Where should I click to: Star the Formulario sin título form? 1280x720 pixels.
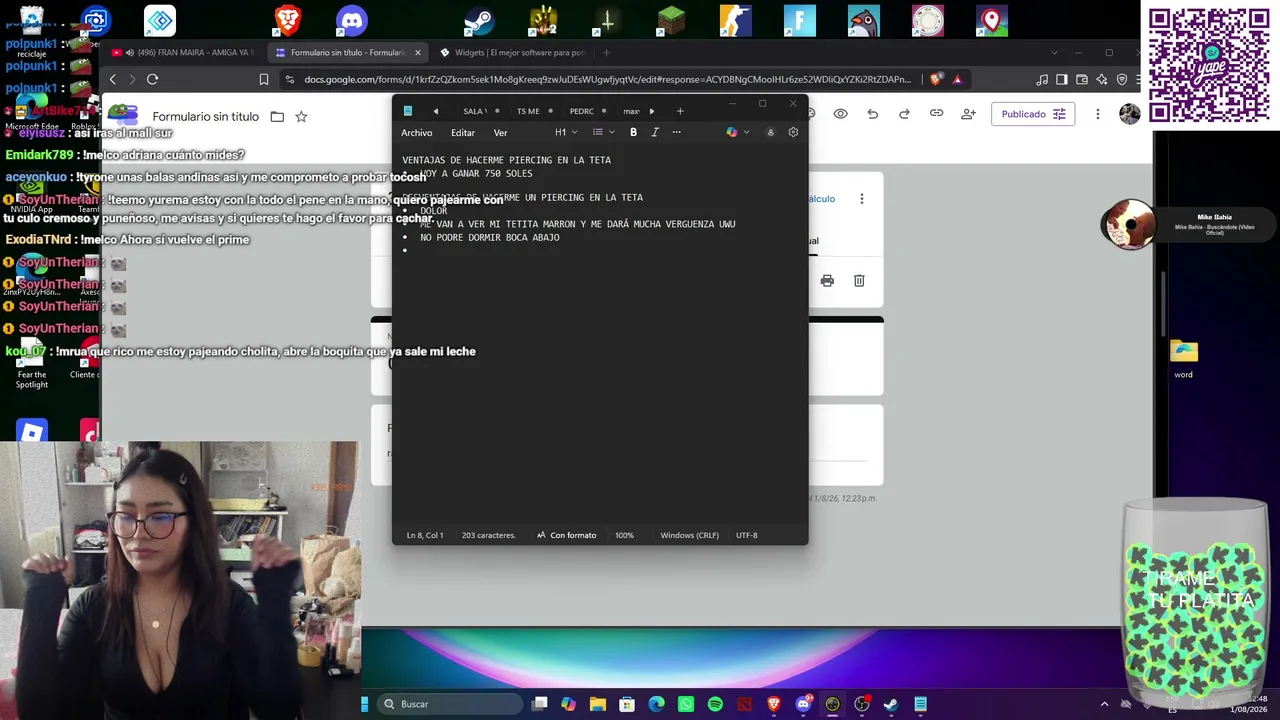[x=301, y=116]
